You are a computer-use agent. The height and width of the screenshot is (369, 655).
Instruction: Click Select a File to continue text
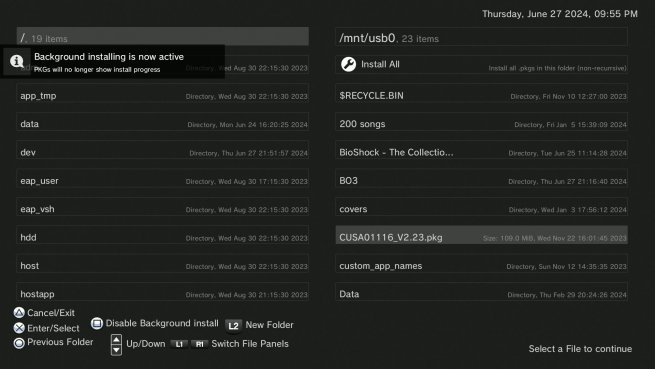(x=580, y=349)
